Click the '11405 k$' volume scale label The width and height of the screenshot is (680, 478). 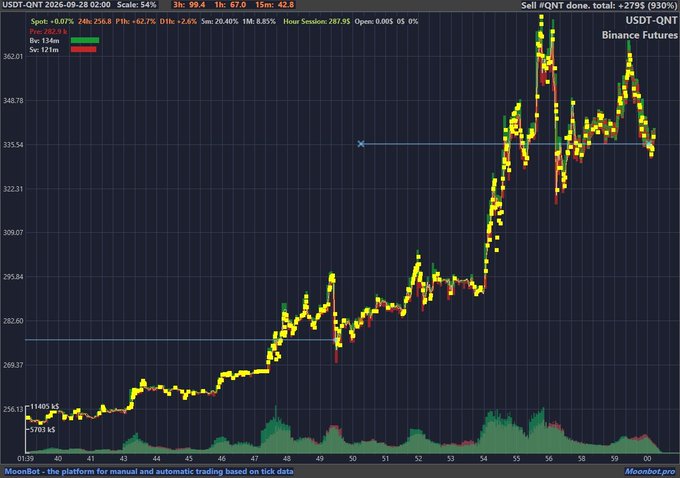tap(45, 407)
